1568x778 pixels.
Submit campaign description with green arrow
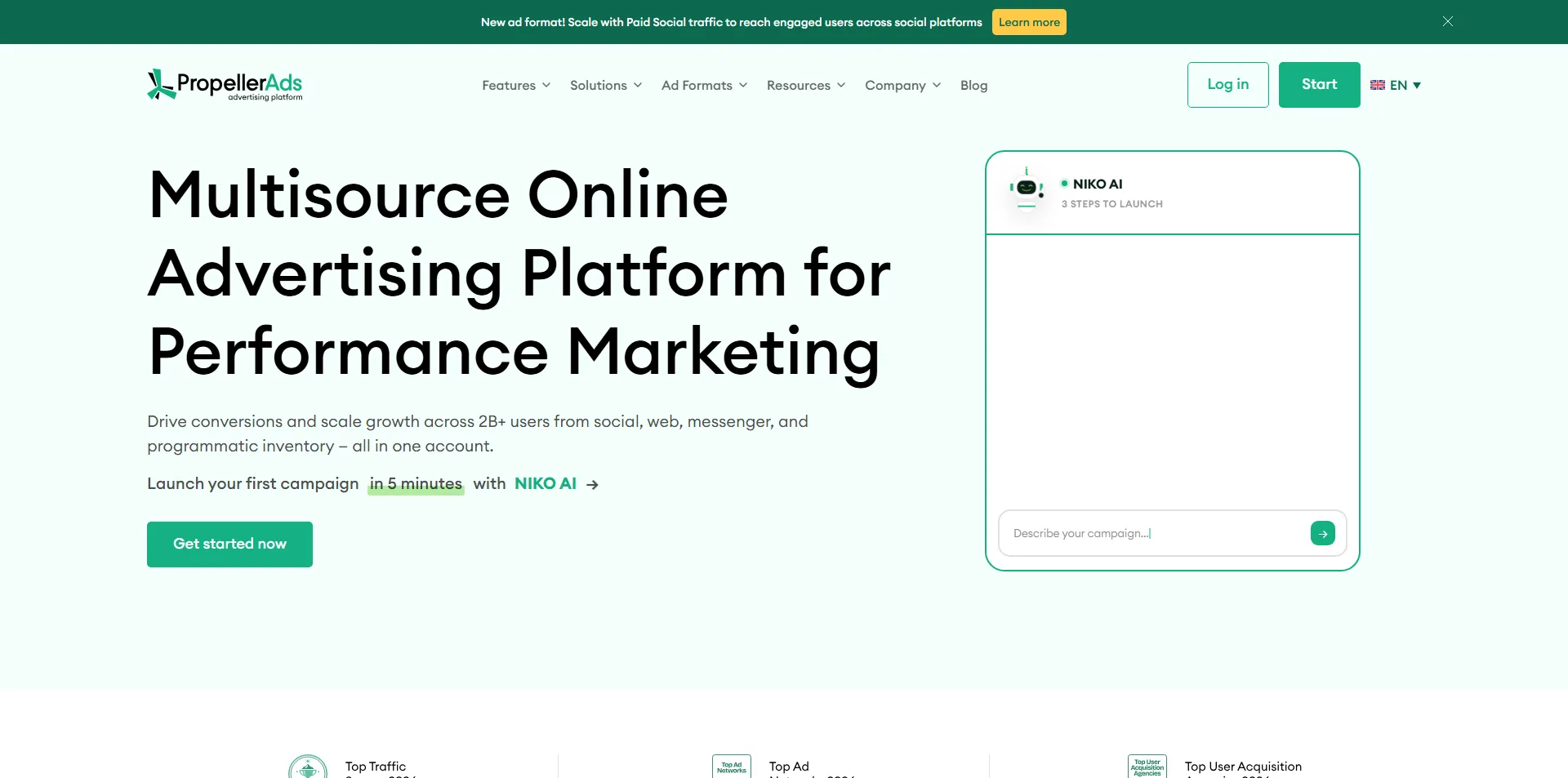point(1322,533)
